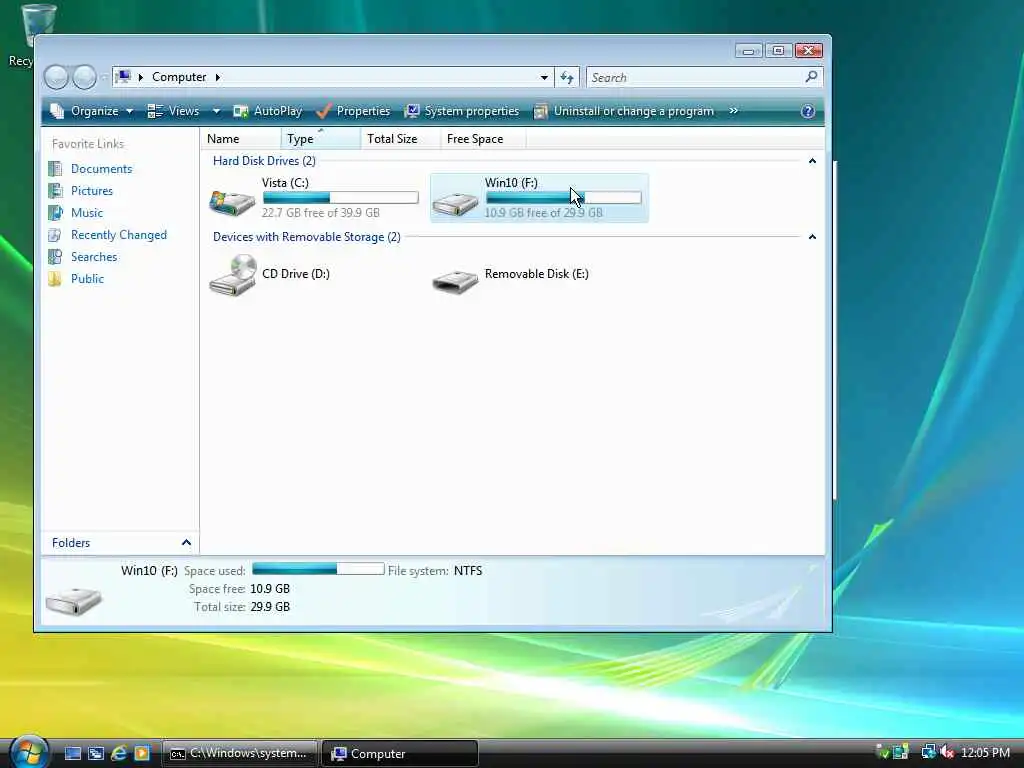Open Searches favorite link
The image size is (1024, 768).
point(94,257)
